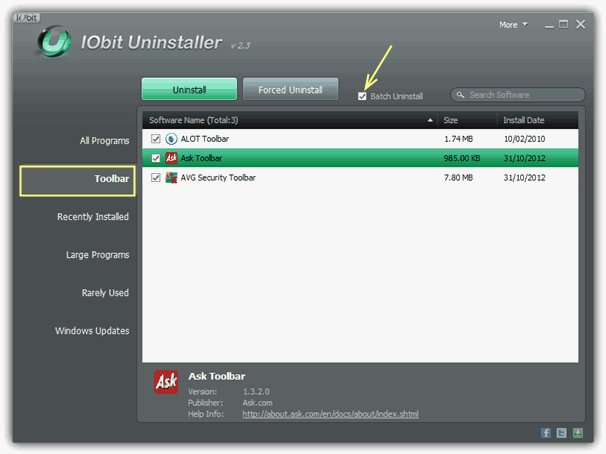
Task: Click the Ask Toolbar details heading
Action: (x=217, y=376)
